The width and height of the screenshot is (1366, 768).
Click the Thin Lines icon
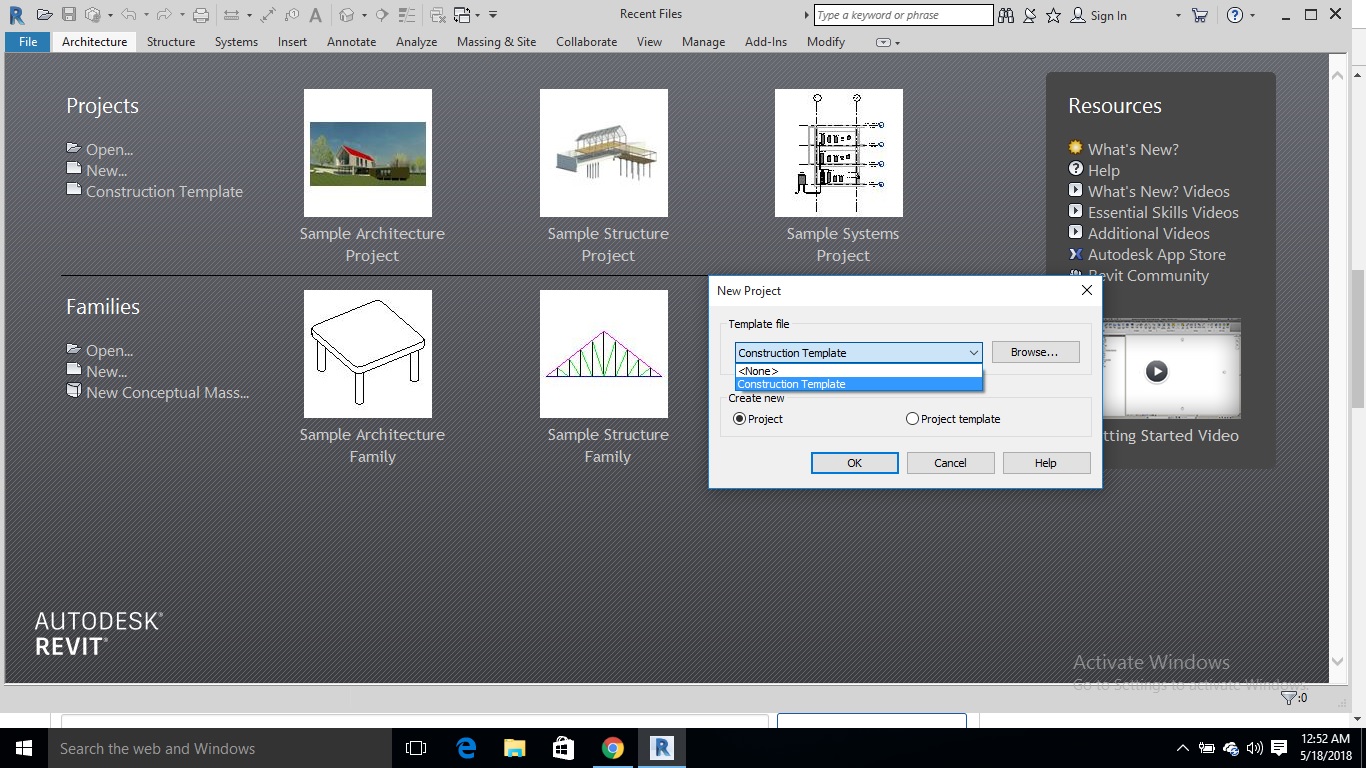pos(406,15)
